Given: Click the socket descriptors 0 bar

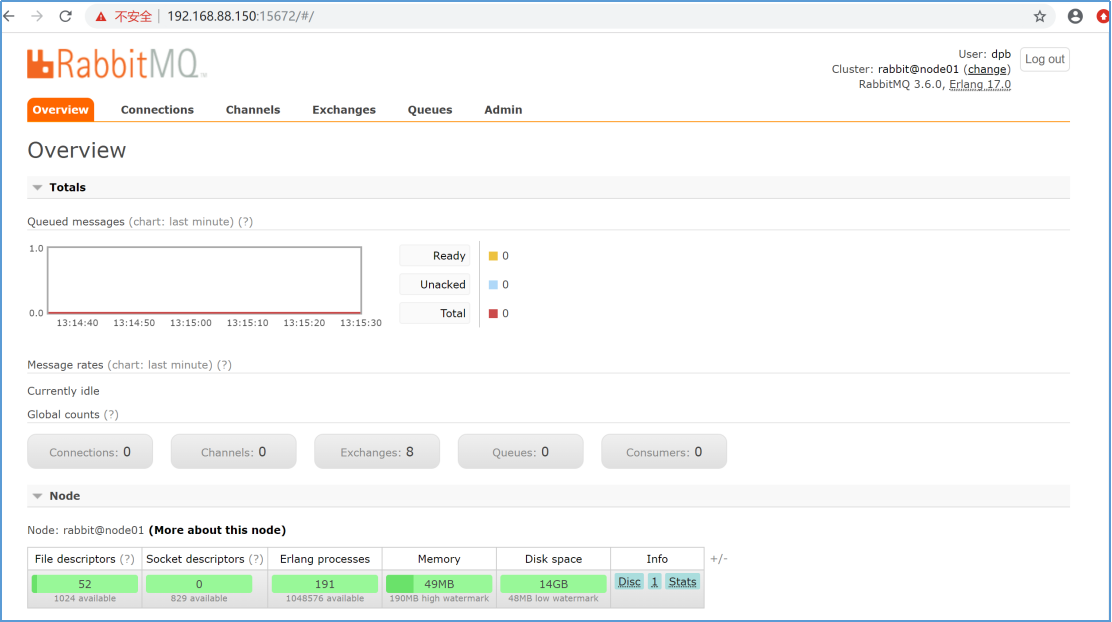Looking at the screenshot, I should coord(199,584).
